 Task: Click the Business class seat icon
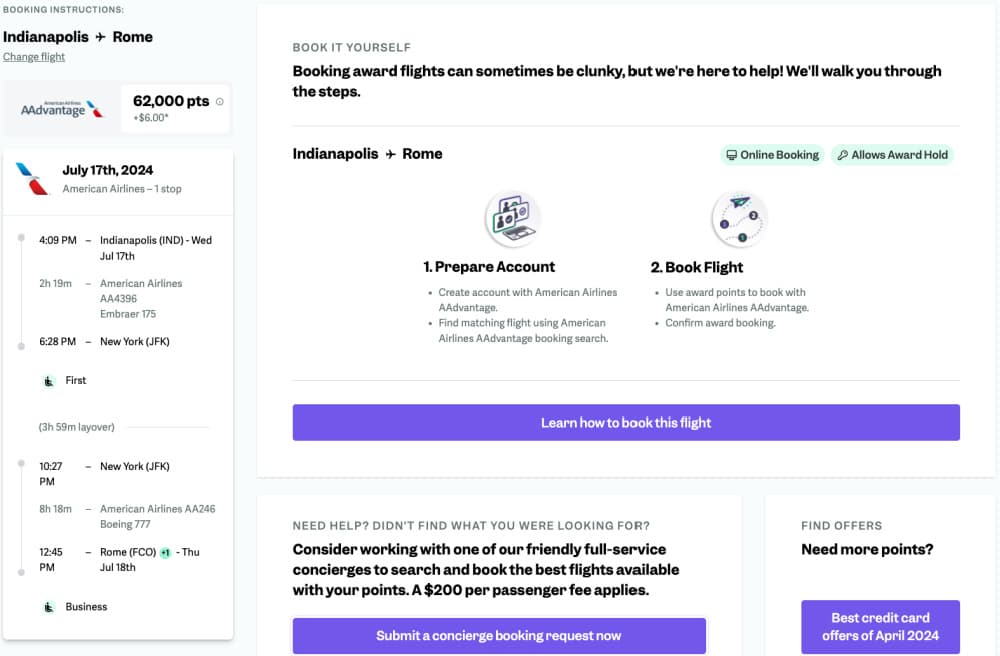pos(48,607)
